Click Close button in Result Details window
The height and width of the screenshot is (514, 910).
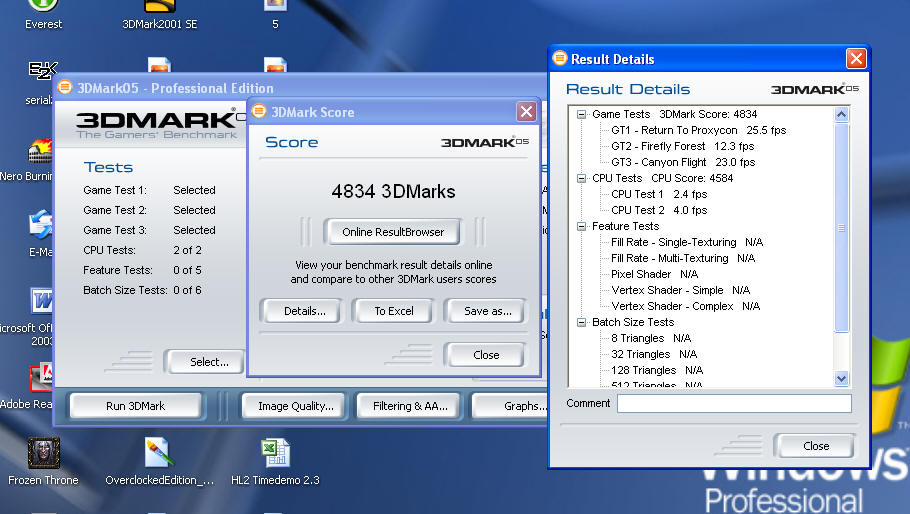815,446
